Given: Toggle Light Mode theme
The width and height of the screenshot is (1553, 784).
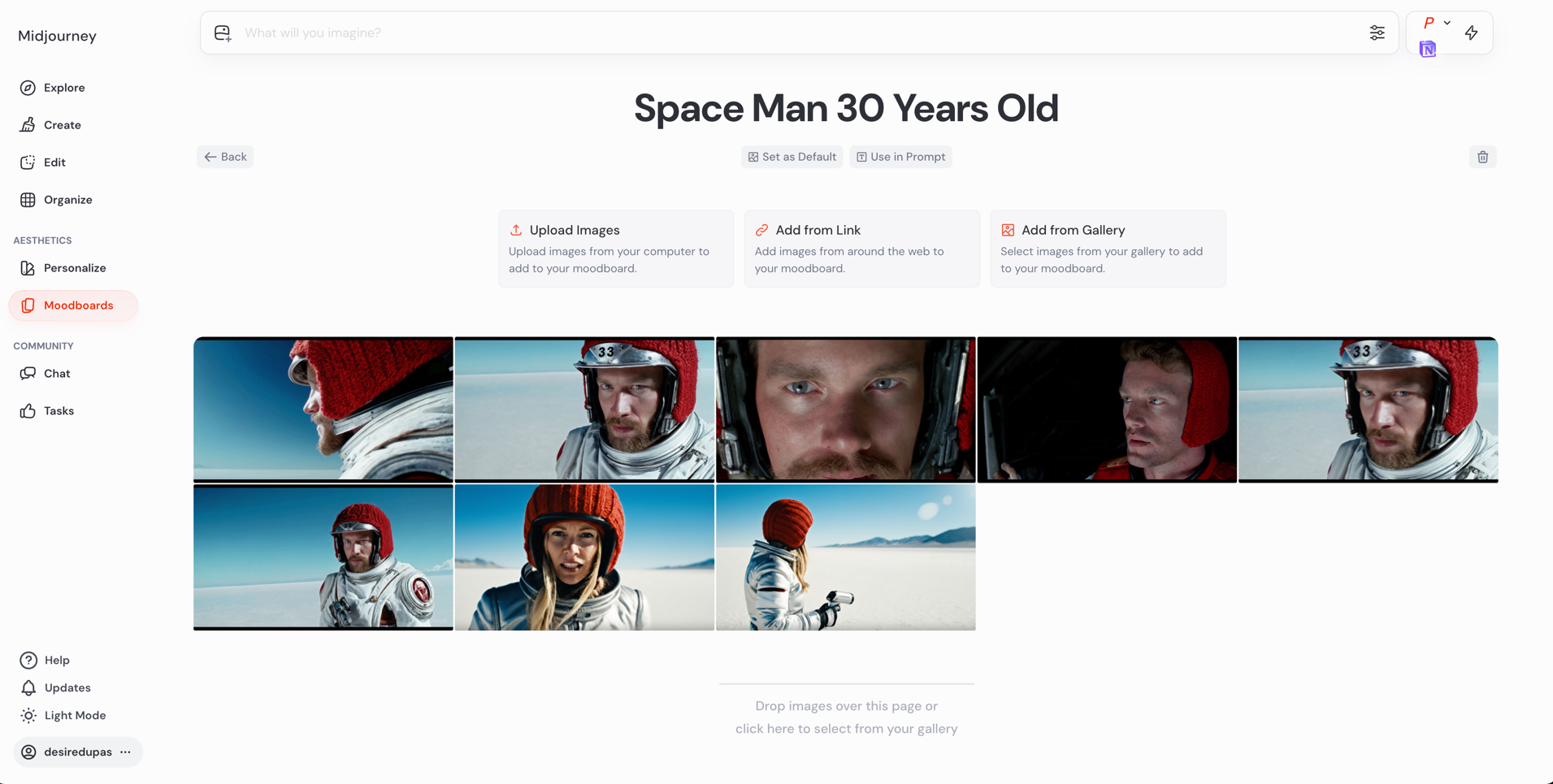Looking at the screenshot, I should 74,716.
